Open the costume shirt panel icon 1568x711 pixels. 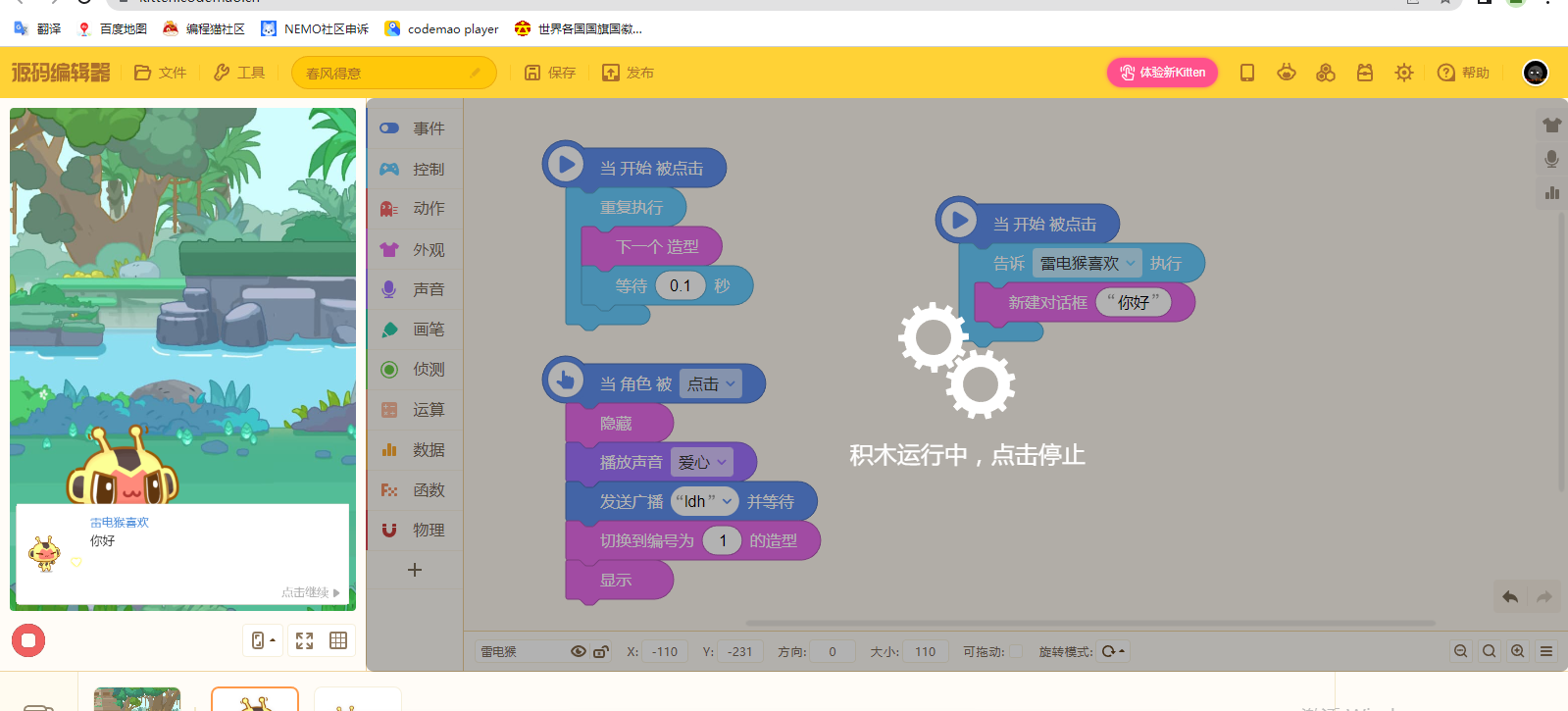click(1551, 126)
